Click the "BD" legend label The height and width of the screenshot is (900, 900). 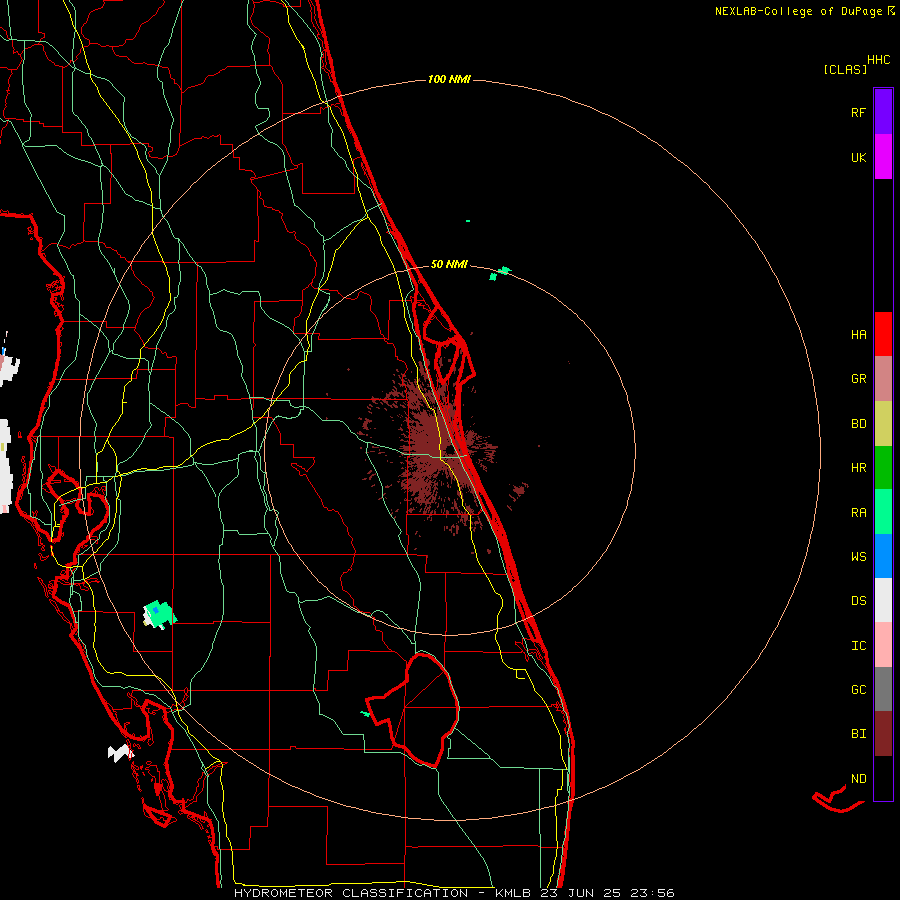coord(859,424)
